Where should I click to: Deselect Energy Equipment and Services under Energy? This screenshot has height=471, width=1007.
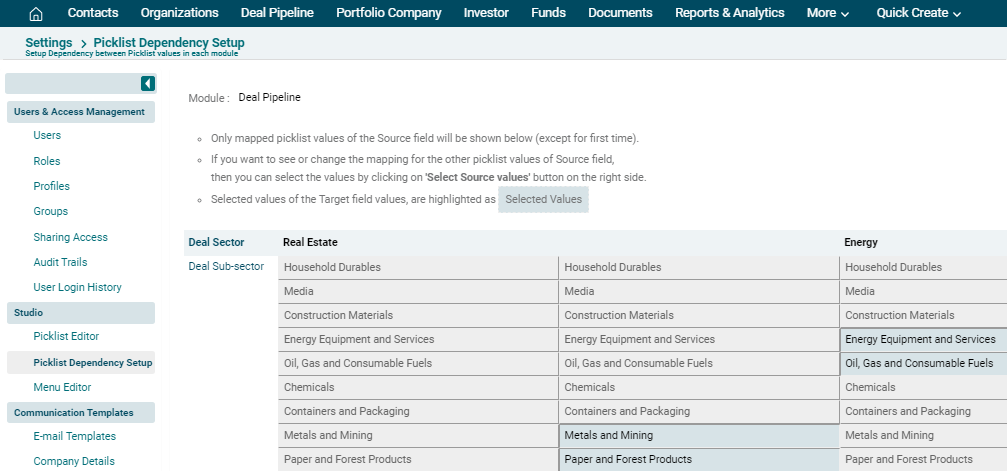point(922,340)
